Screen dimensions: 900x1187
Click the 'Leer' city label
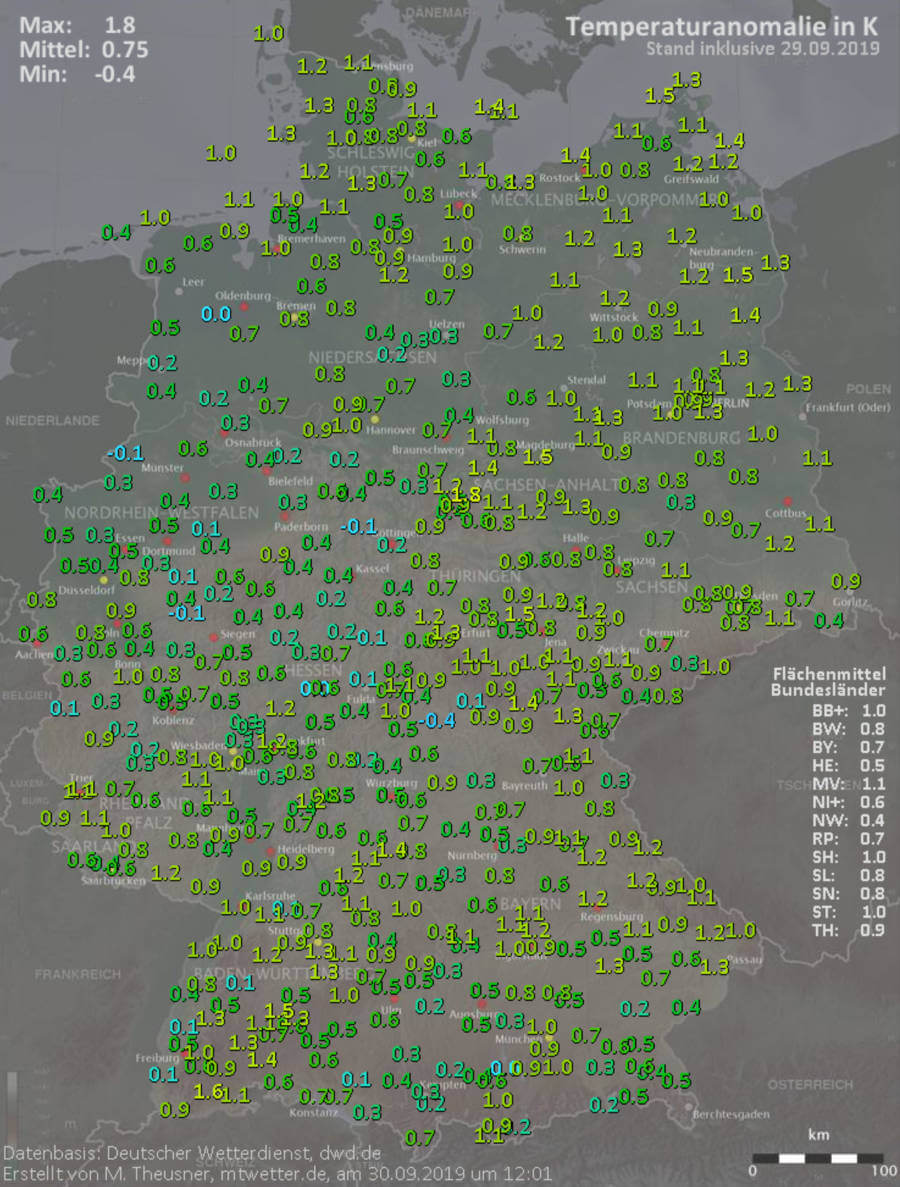pos(193,282)
